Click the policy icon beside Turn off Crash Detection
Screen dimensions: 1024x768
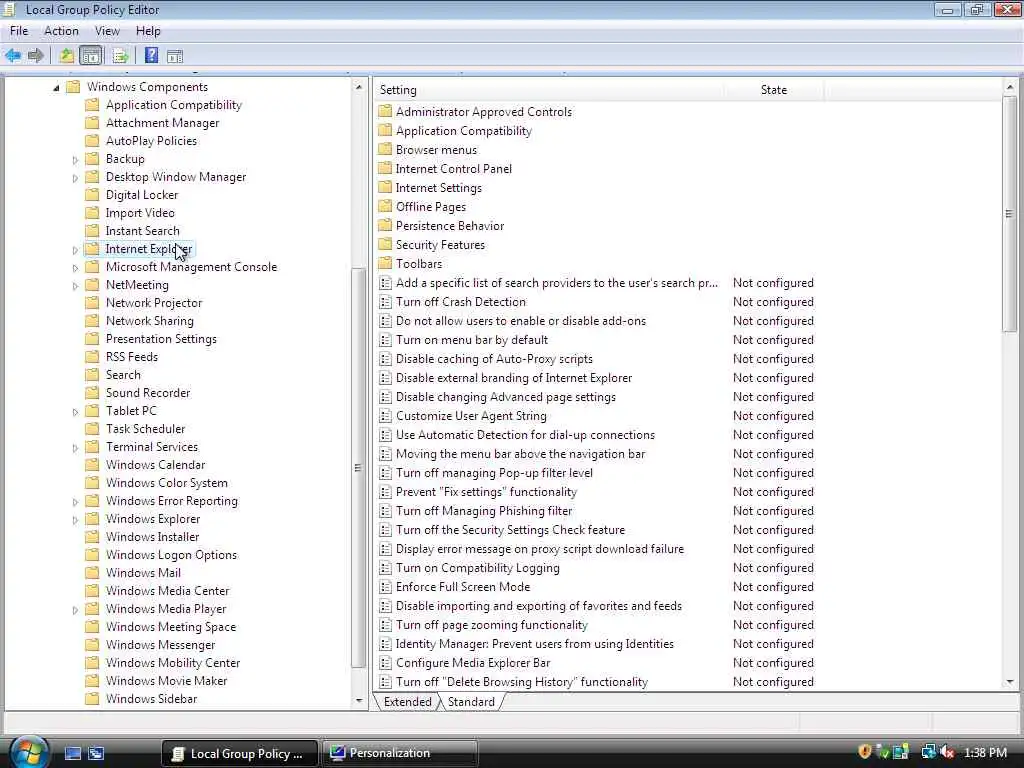(x=385, y=302)
